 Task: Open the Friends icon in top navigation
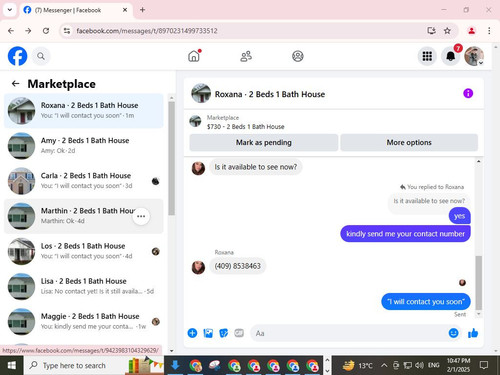(246, 56)
